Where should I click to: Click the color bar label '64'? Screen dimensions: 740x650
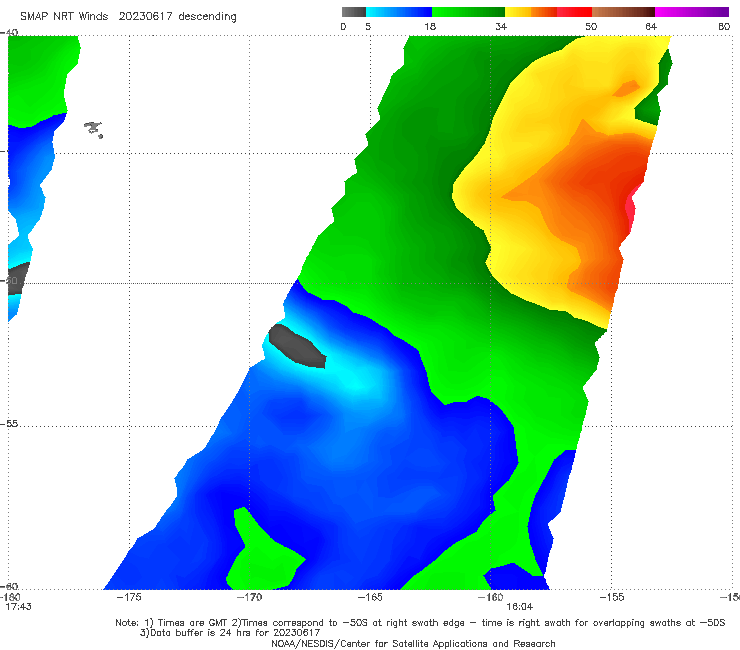pos(651,26)
